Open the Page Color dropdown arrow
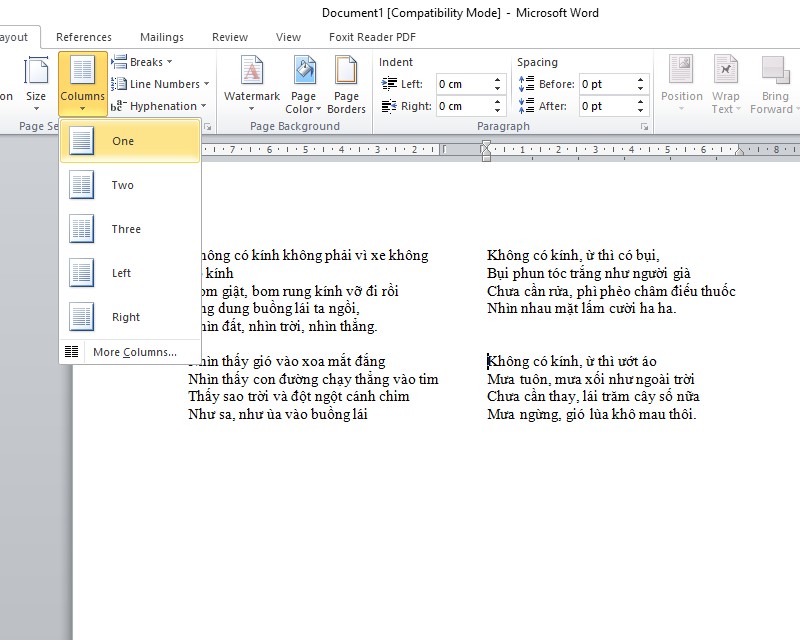This screenshot has width=800, height=640. (318, 109)
